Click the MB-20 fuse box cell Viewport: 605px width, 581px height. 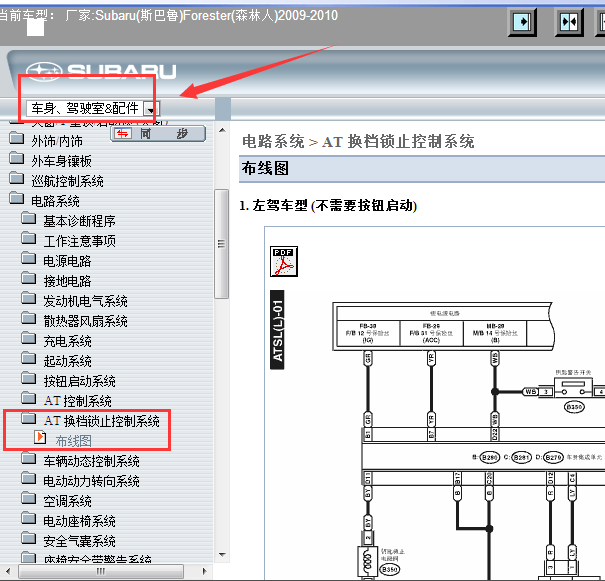point(495,333)
